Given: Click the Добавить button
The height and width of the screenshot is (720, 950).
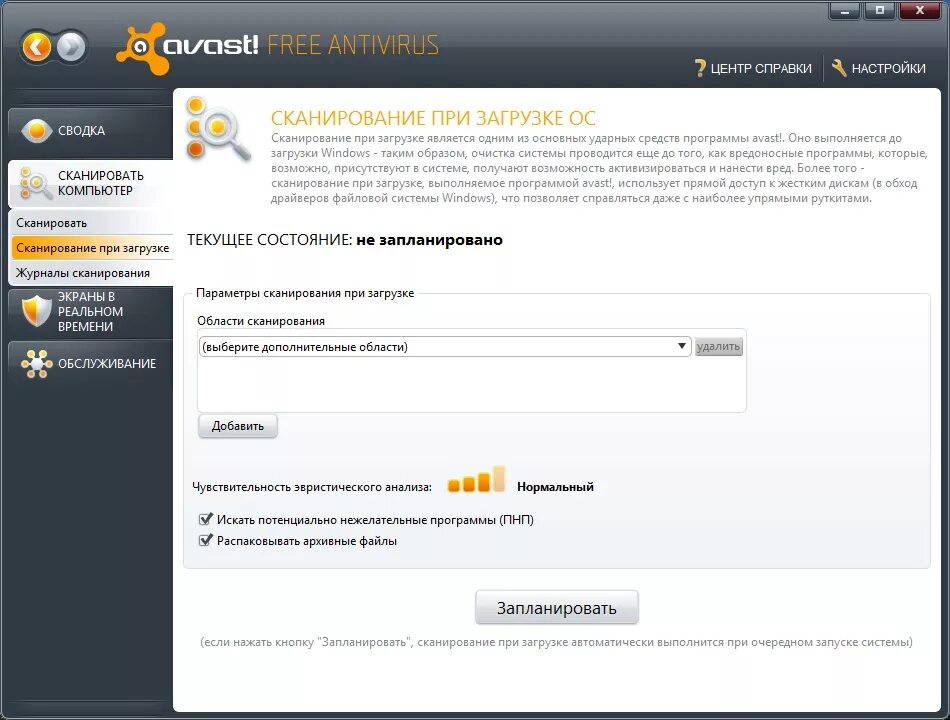Looking at the screenshot, I should 237,426.
